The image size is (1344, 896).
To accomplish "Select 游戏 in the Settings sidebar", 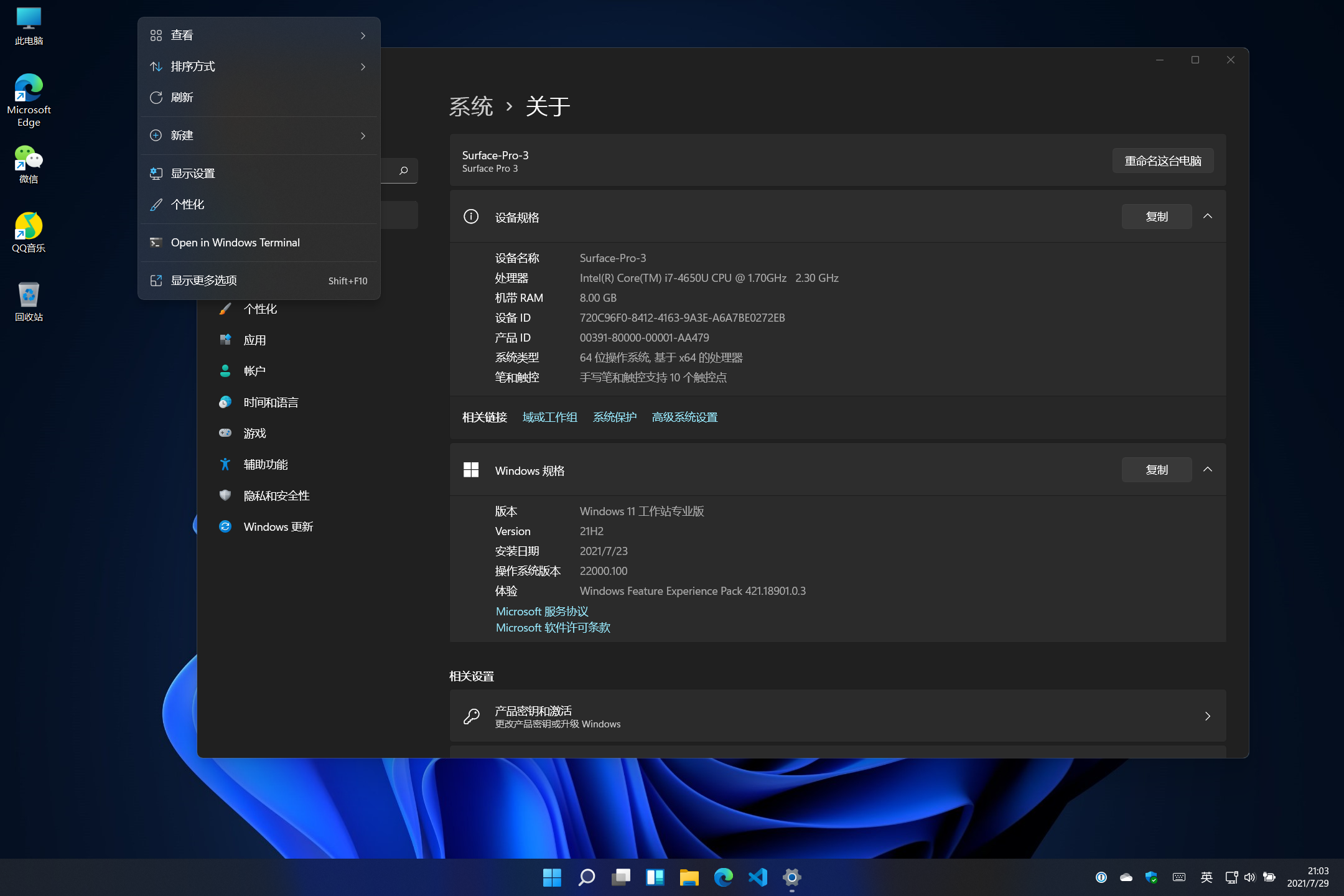I will click(254, 433).
